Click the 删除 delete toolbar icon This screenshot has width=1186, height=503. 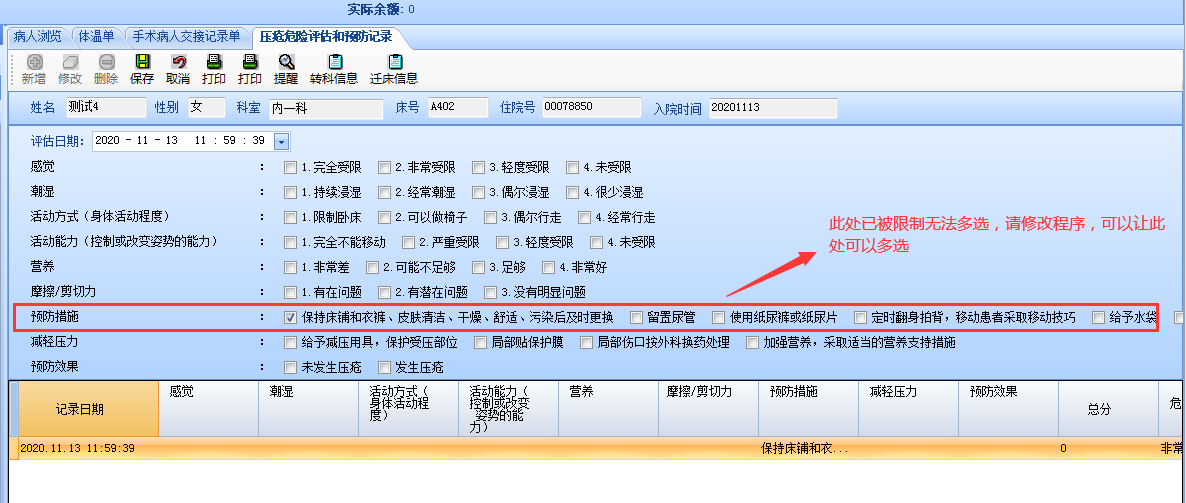click(107, 63)
